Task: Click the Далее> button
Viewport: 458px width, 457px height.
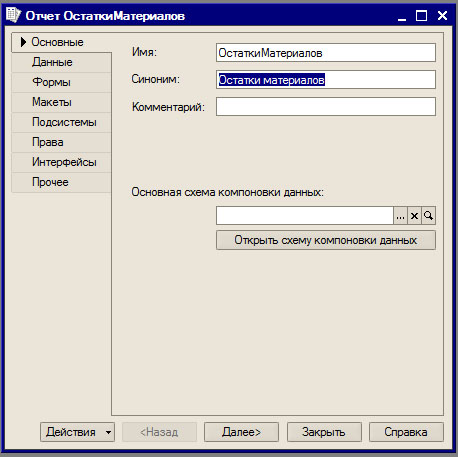Action: pyautogui.click(x=241, y=432)
